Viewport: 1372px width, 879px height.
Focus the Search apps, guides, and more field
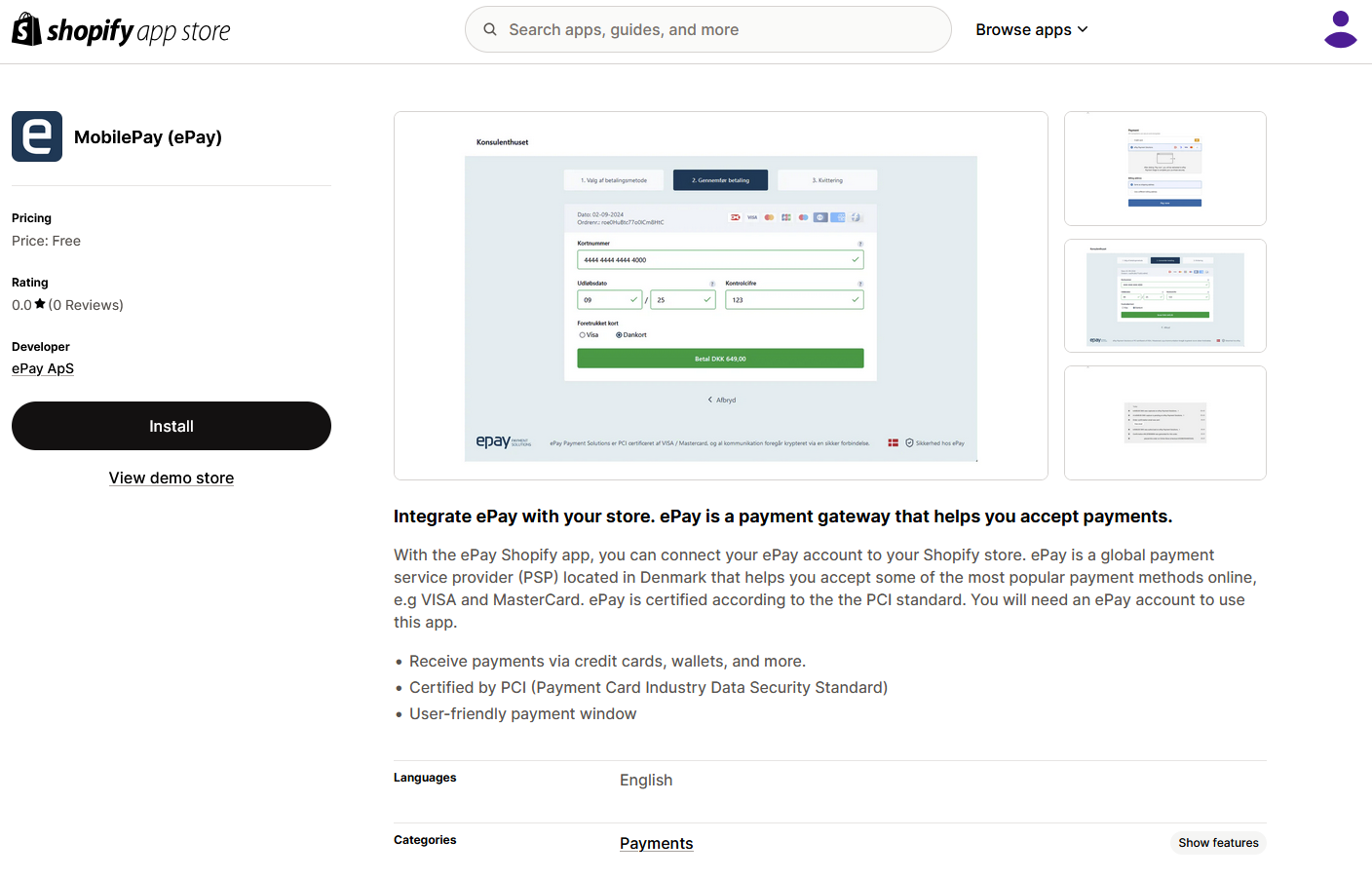click(x=708, y=29)
